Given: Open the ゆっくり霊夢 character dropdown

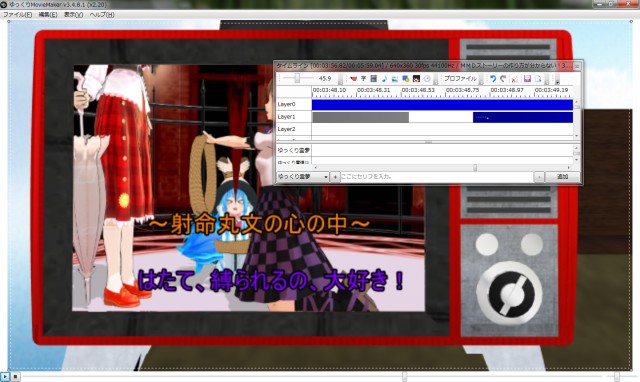Looking at the screenshot, I should click(302, 177).
